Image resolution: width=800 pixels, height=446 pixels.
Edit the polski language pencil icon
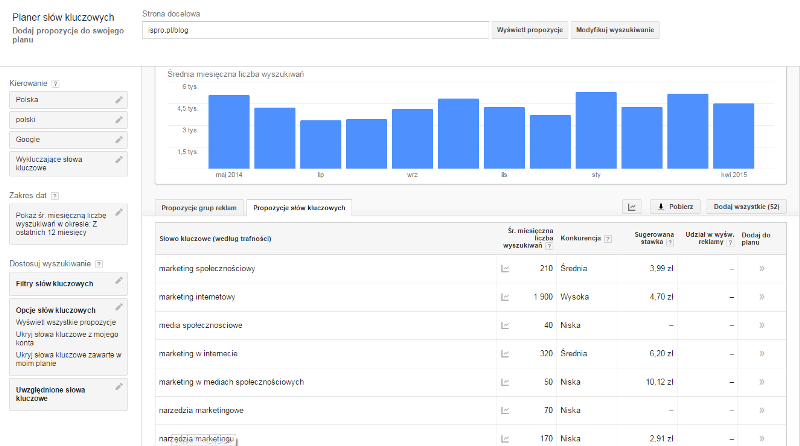coord(119,120)
